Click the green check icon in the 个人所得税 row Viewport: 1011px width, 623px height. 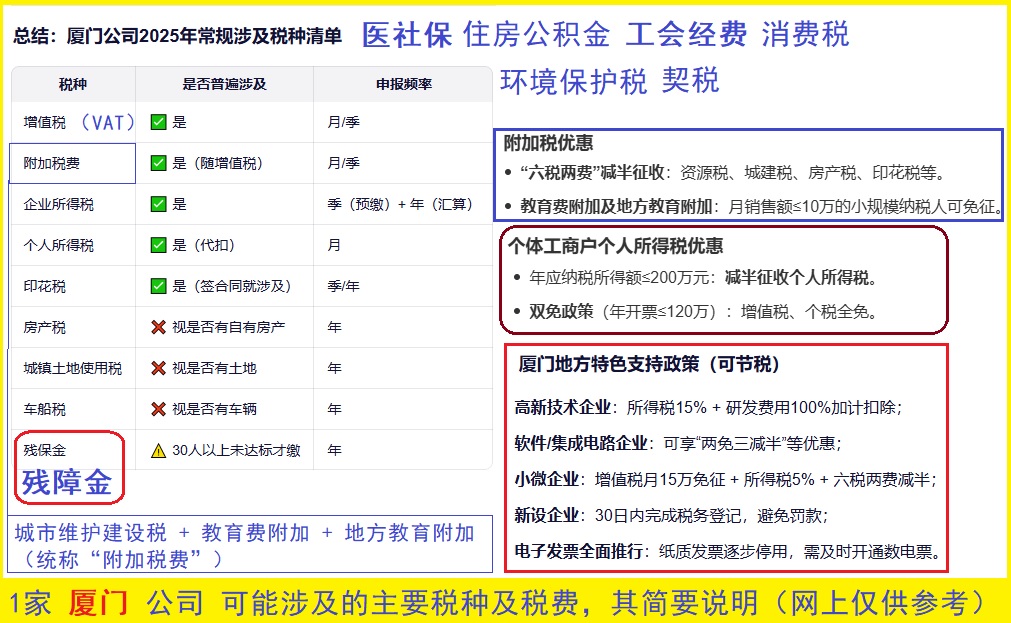coord(158,245)
